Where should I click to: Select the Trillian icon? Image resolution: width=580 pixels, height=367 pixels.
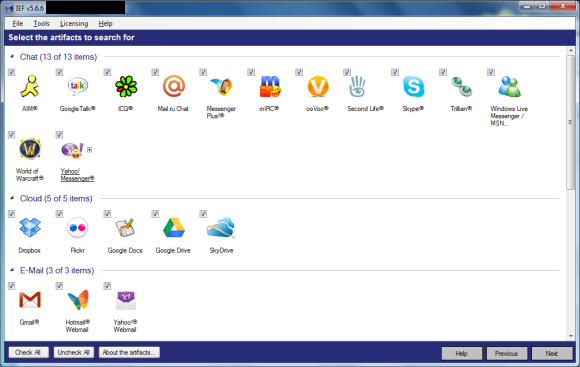[461, 86]
